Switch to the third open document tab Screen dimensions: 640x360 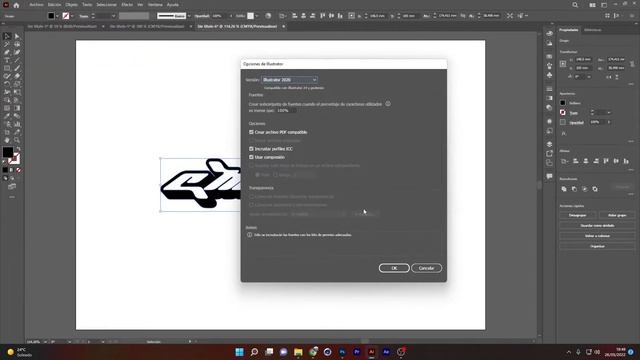point(237,27)
